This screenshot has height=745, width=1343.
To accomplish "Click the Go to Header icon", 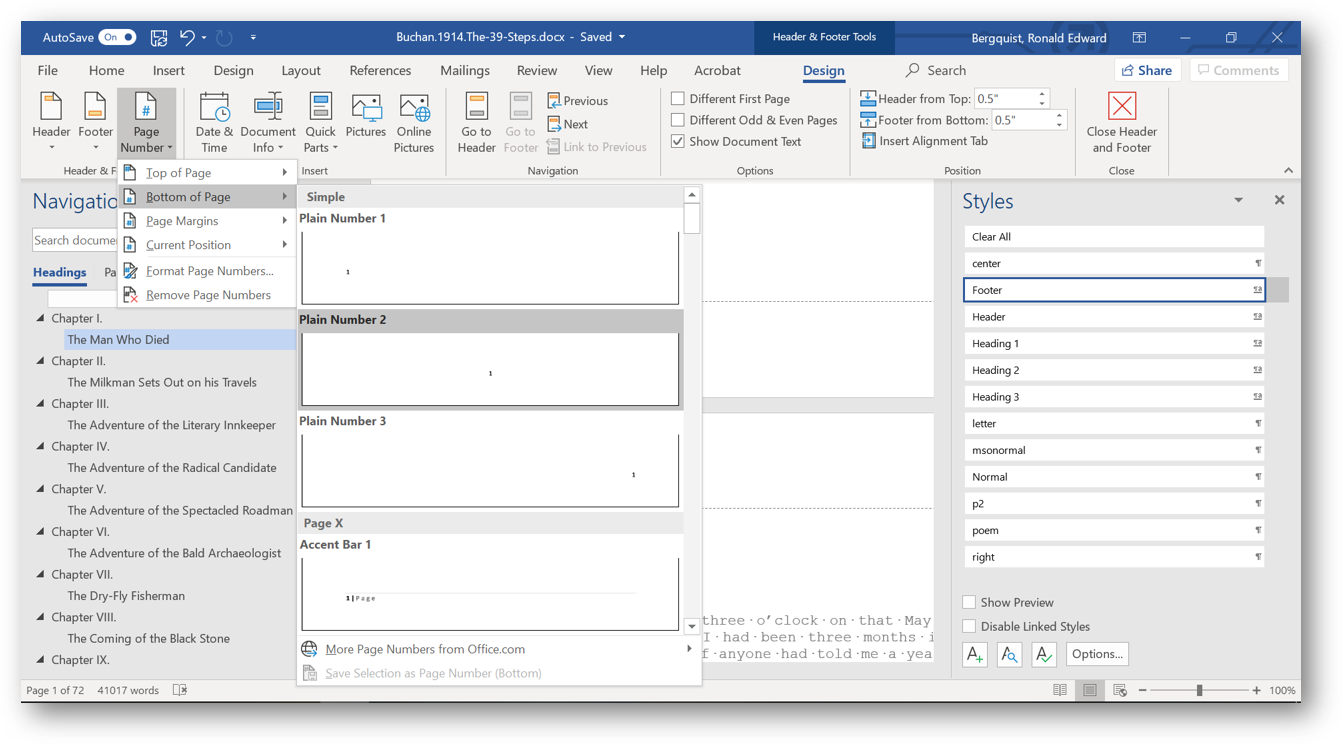I will [475, 120].
